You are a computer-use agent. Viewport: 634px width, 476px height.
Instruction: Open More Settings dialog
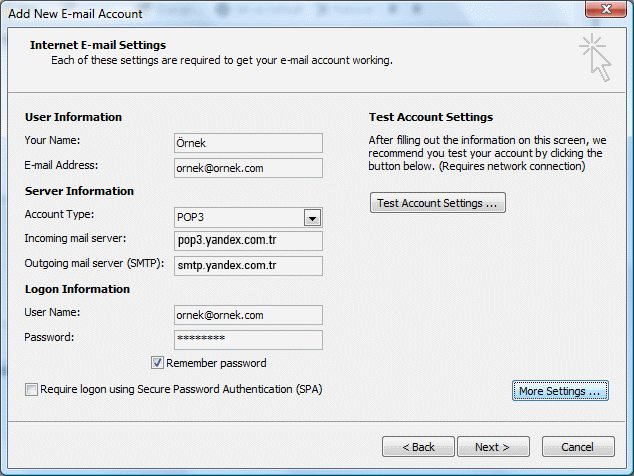[x=560, y=391]
